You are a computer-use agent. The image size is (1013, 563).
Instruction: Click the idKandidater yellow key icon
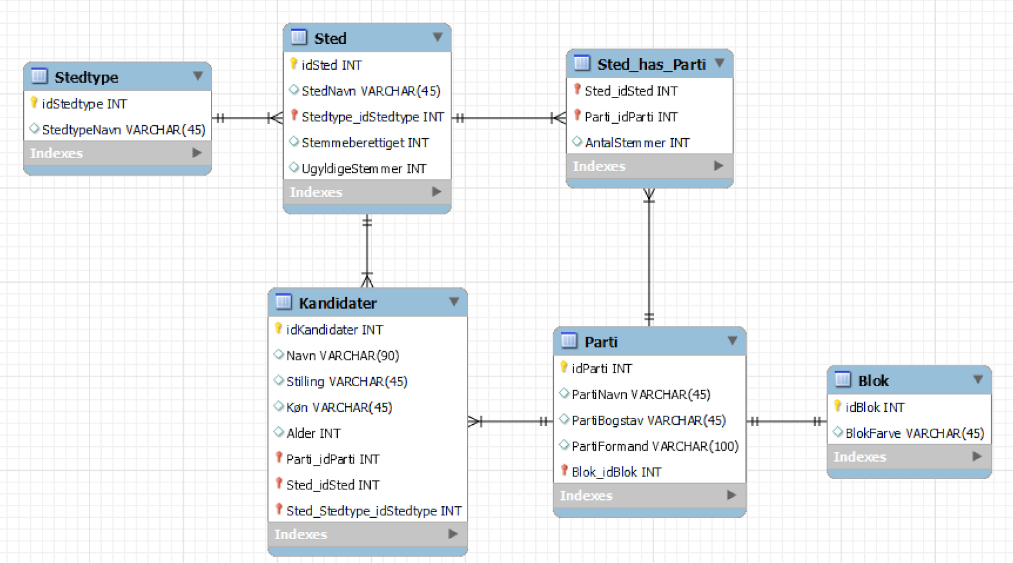point(278,328)
